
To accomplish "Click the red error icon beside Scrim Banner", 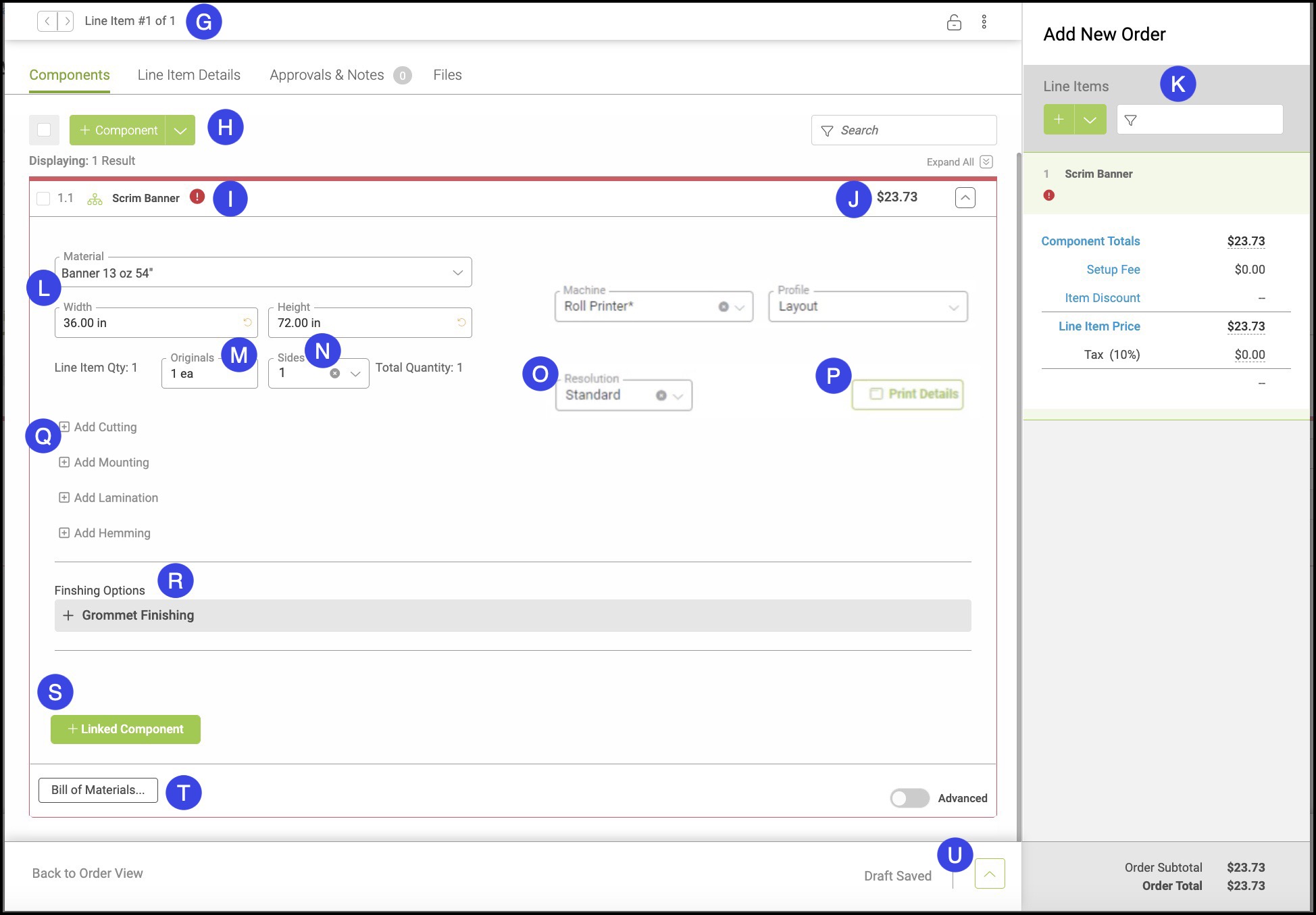I will coord(197,197).
